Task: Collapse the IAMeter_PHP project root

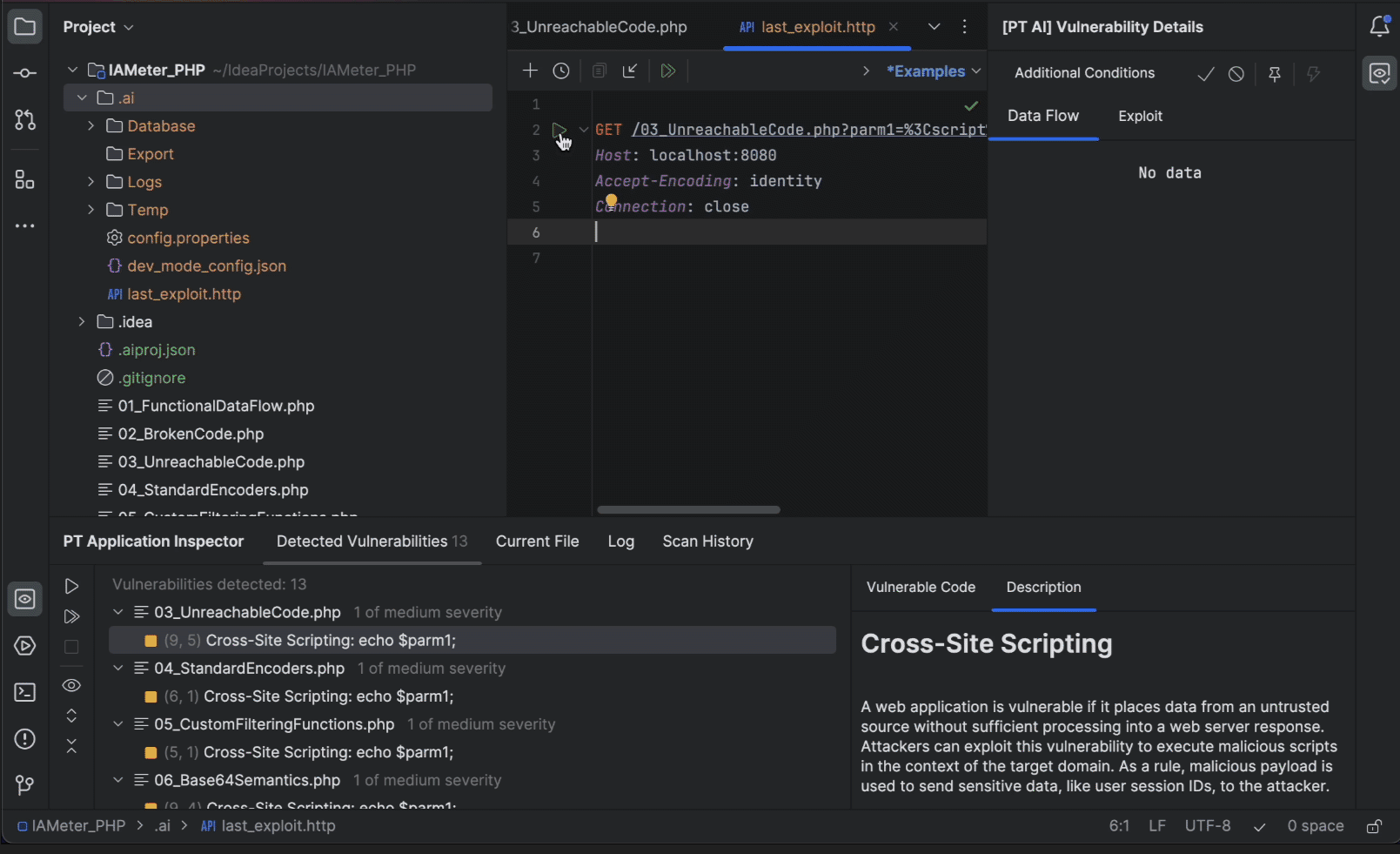Action: 73,70
